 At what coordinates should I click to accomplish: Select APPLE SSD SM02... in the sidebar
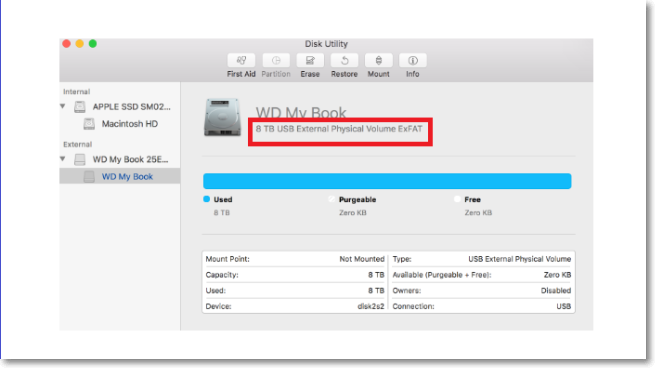click(132, 107)
